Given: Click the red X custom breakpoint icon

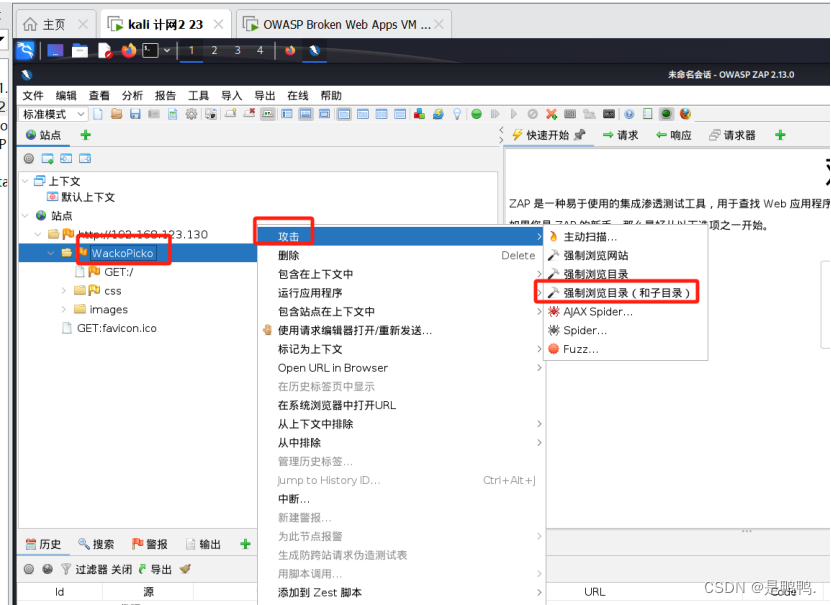Looking at the screenshot, I should pos(551,114).
